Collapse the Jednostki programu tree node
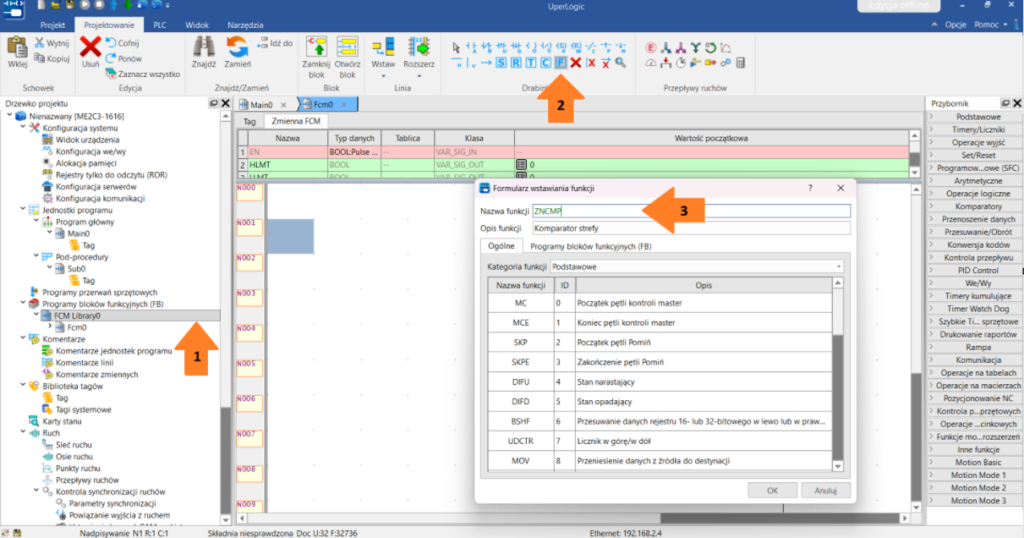 23,210
